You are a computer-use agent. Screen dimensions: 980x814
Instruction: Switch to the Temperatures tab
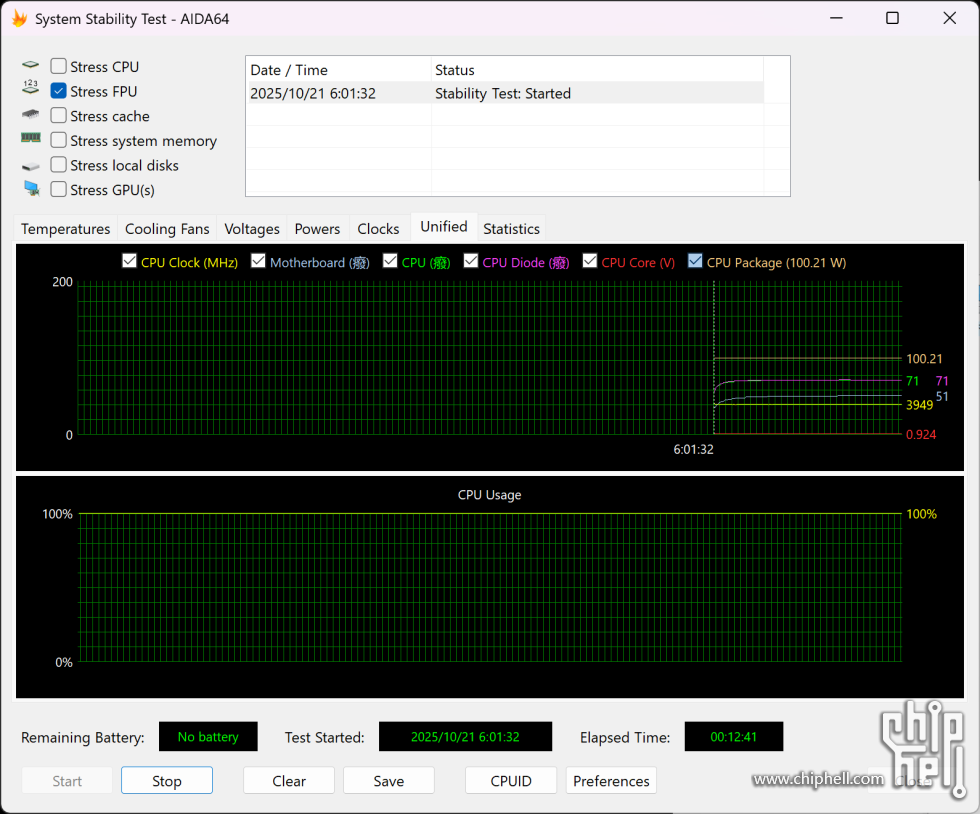coord(66,229)
